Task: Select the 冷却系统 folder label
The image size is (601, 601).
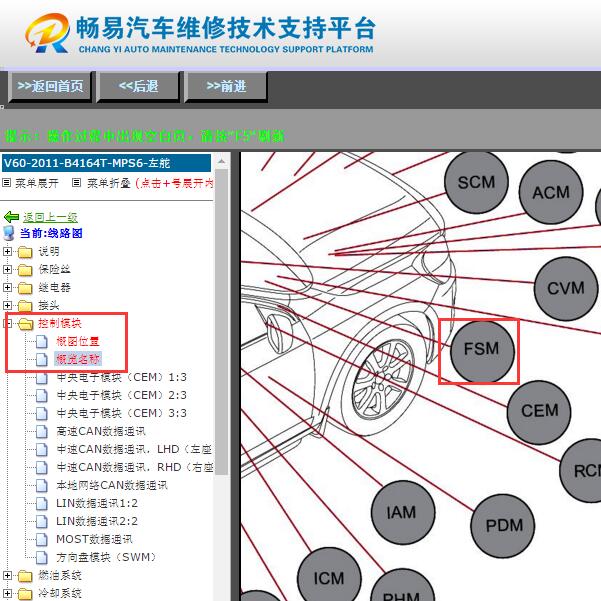Action: click(60, 593)
